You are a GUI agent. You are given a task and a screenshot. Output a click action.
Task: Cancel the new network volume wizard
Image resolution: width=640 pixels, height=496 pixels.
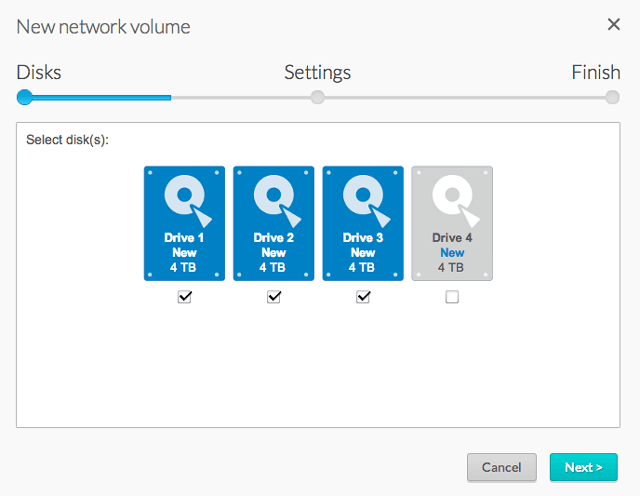(502, 467)
